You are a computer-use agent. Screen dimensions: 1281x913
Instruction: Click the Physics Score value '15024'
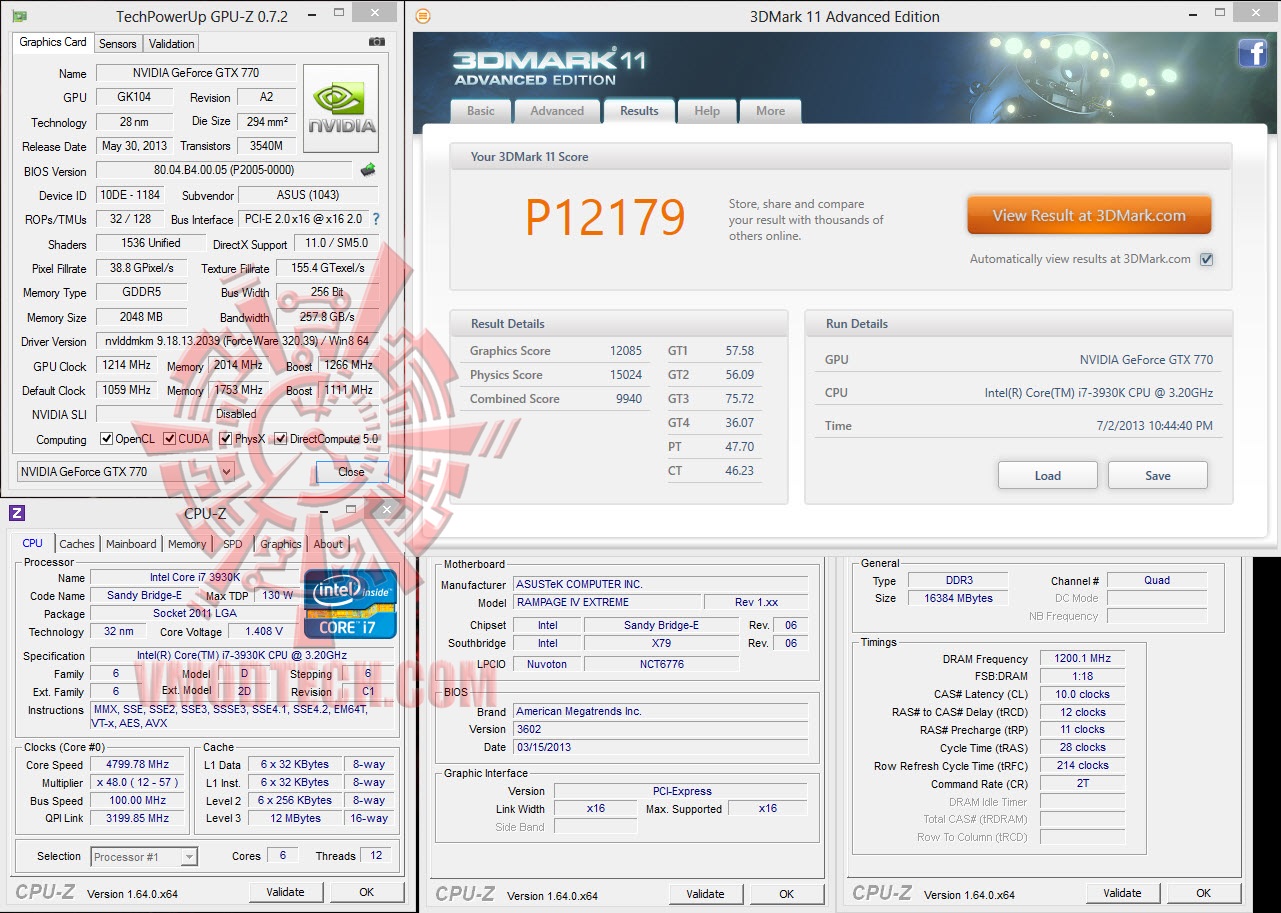(627, 375)
